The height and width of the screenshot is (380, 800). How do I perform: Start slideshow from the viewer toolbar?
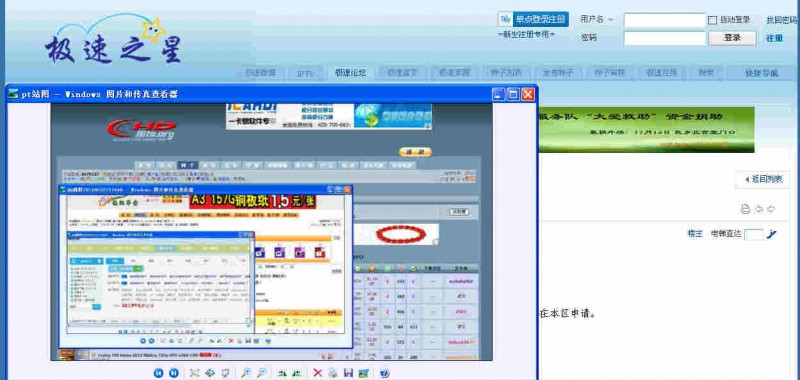coord(225,373)
